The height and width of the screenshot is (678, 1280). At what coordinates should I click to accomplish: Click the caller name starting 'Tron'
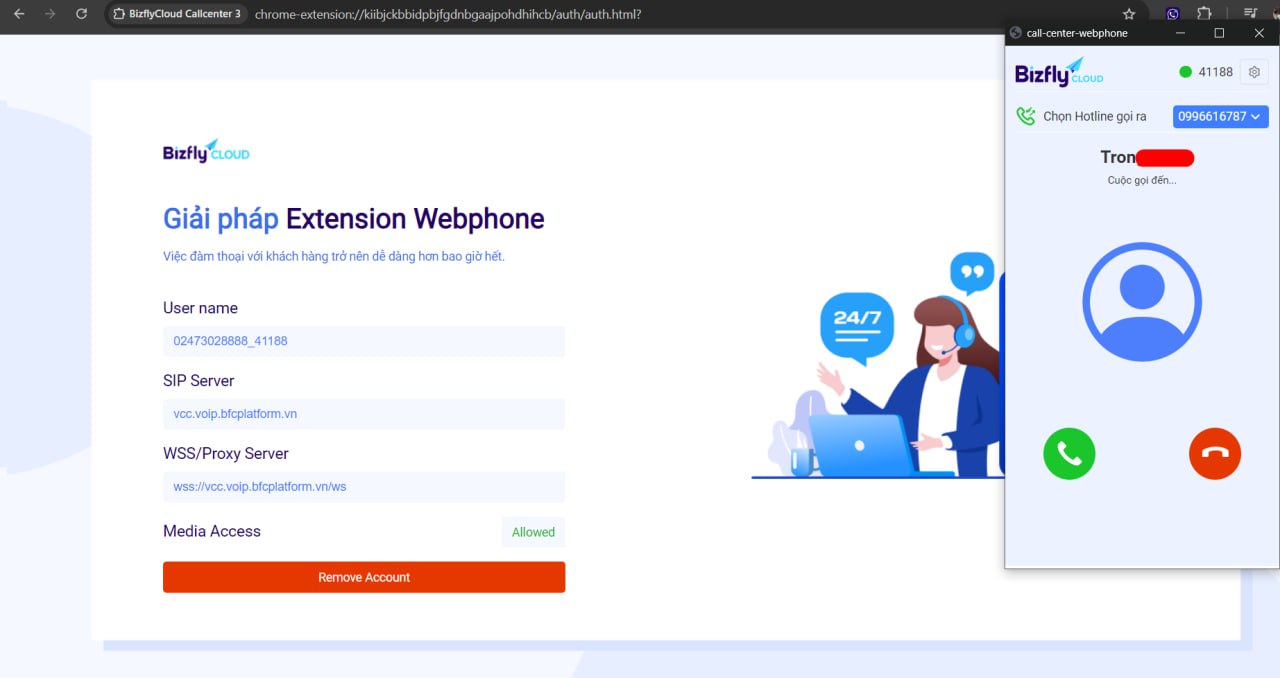(1147, 157)
